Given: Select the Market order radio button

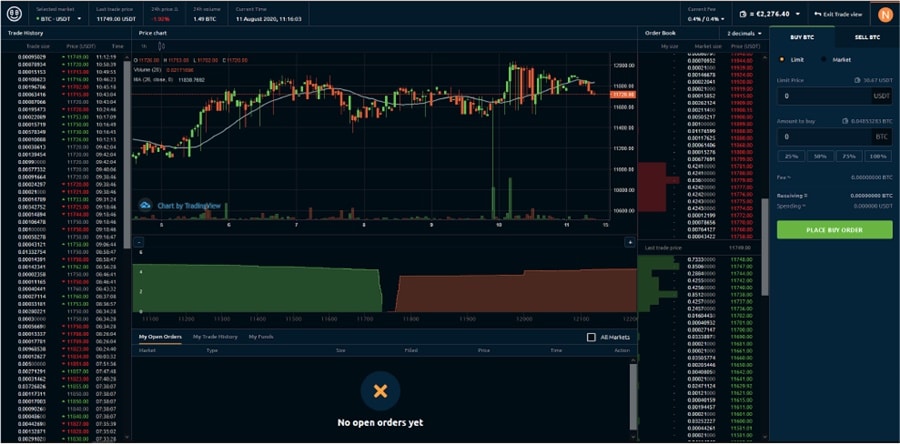Looking at the screenshot, I should 825,59.
